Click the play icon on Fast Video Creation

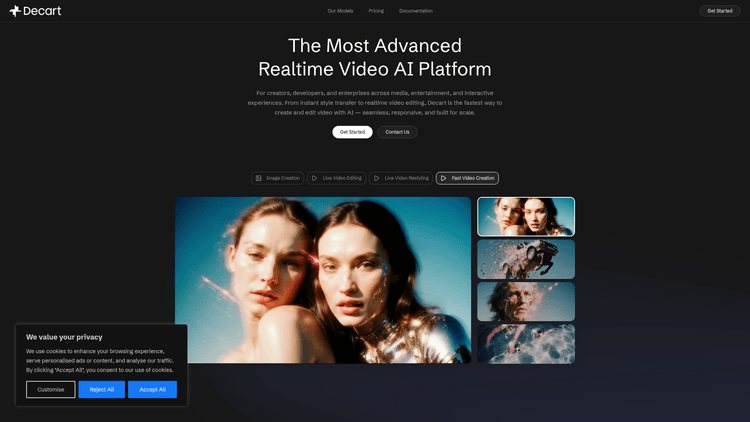(x=444, y=178)
